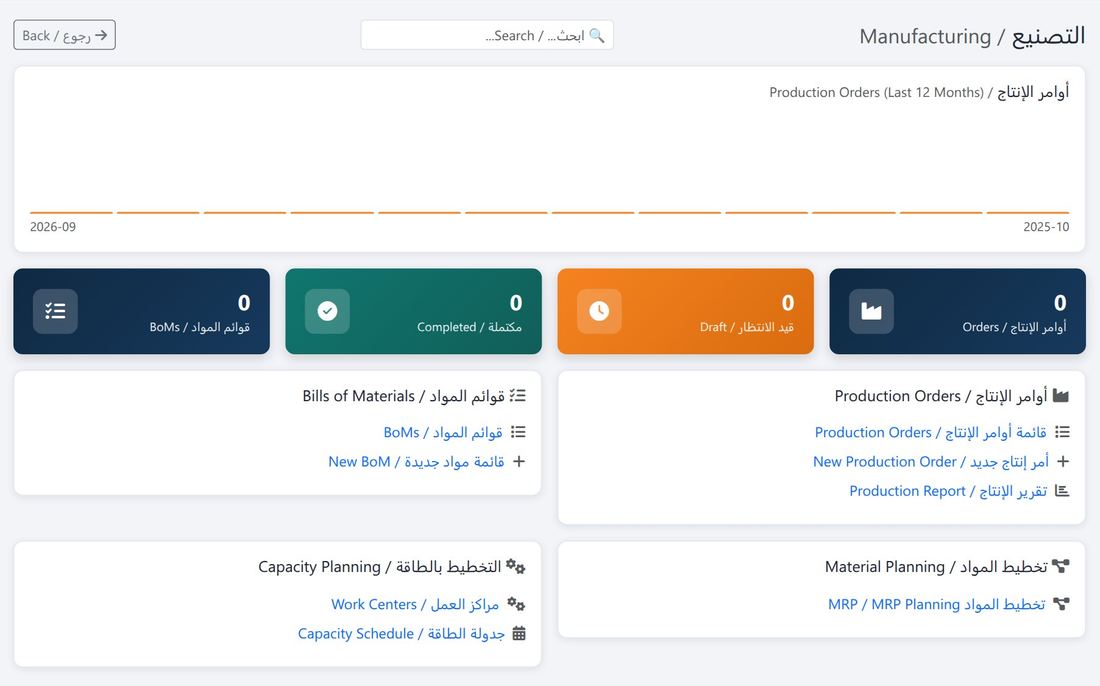Viewport: 1100px width, 686px height.
Task: Open the Draft / قيد الانتظار stat card
Action: coord(685,311)
